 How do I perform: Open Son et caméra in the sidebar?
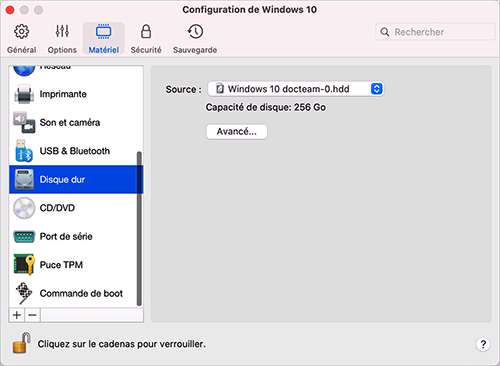coord(76,122)
